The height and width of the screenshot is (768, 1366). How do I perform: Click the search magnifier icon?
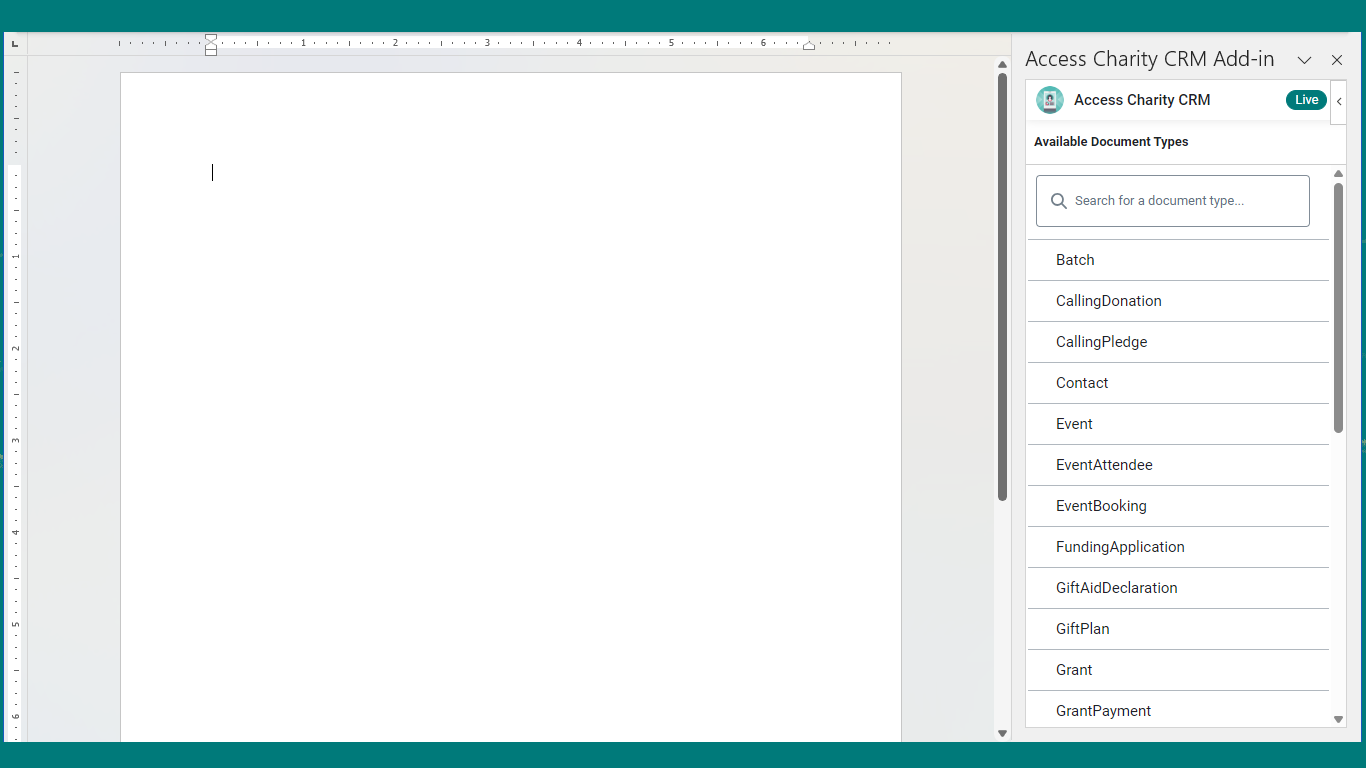pyautogui.click(x=1059, y=201)
